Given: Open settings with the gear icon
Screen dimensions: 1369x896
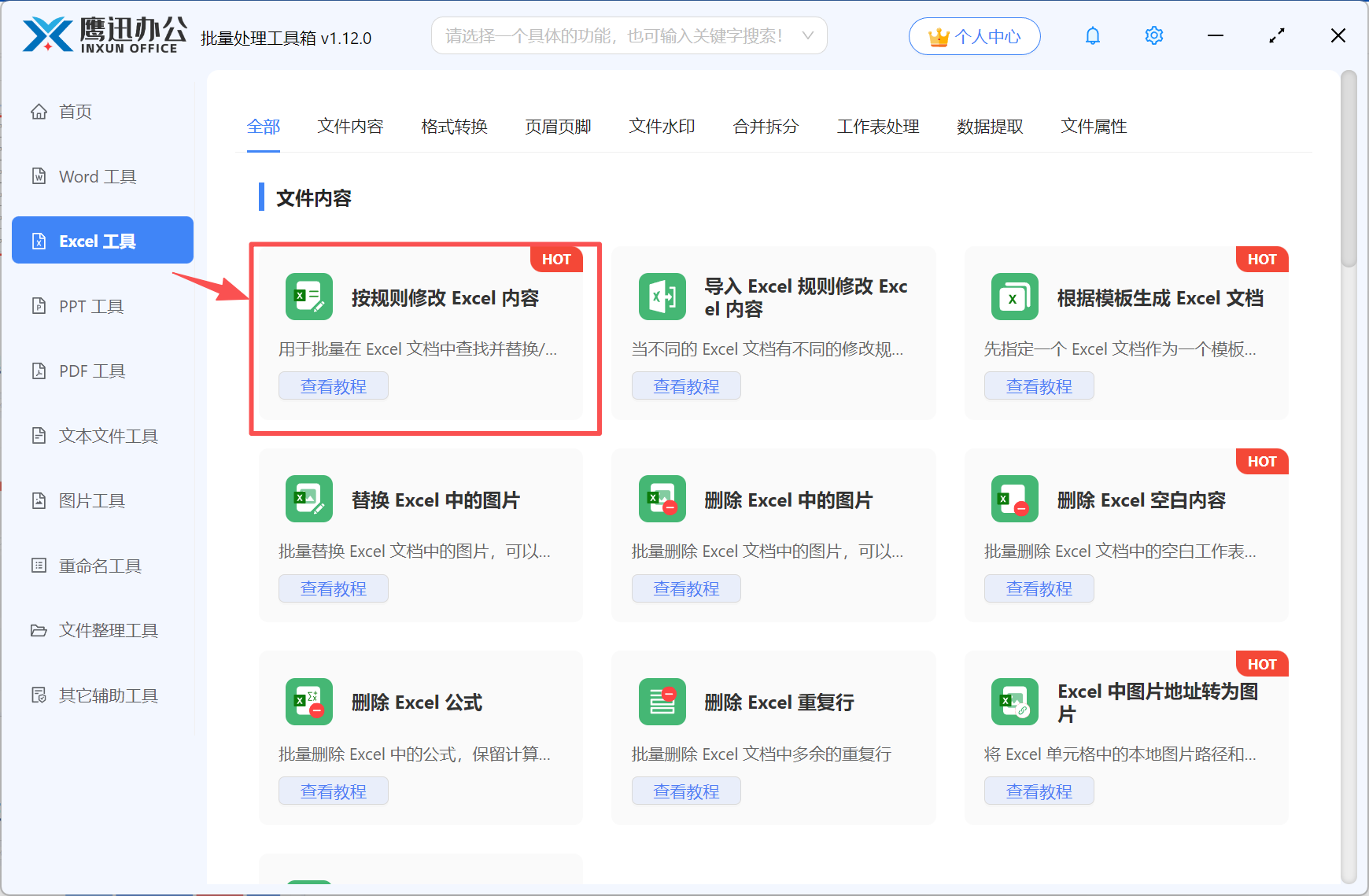Looking at the screenshot, I should point(1153,35).
